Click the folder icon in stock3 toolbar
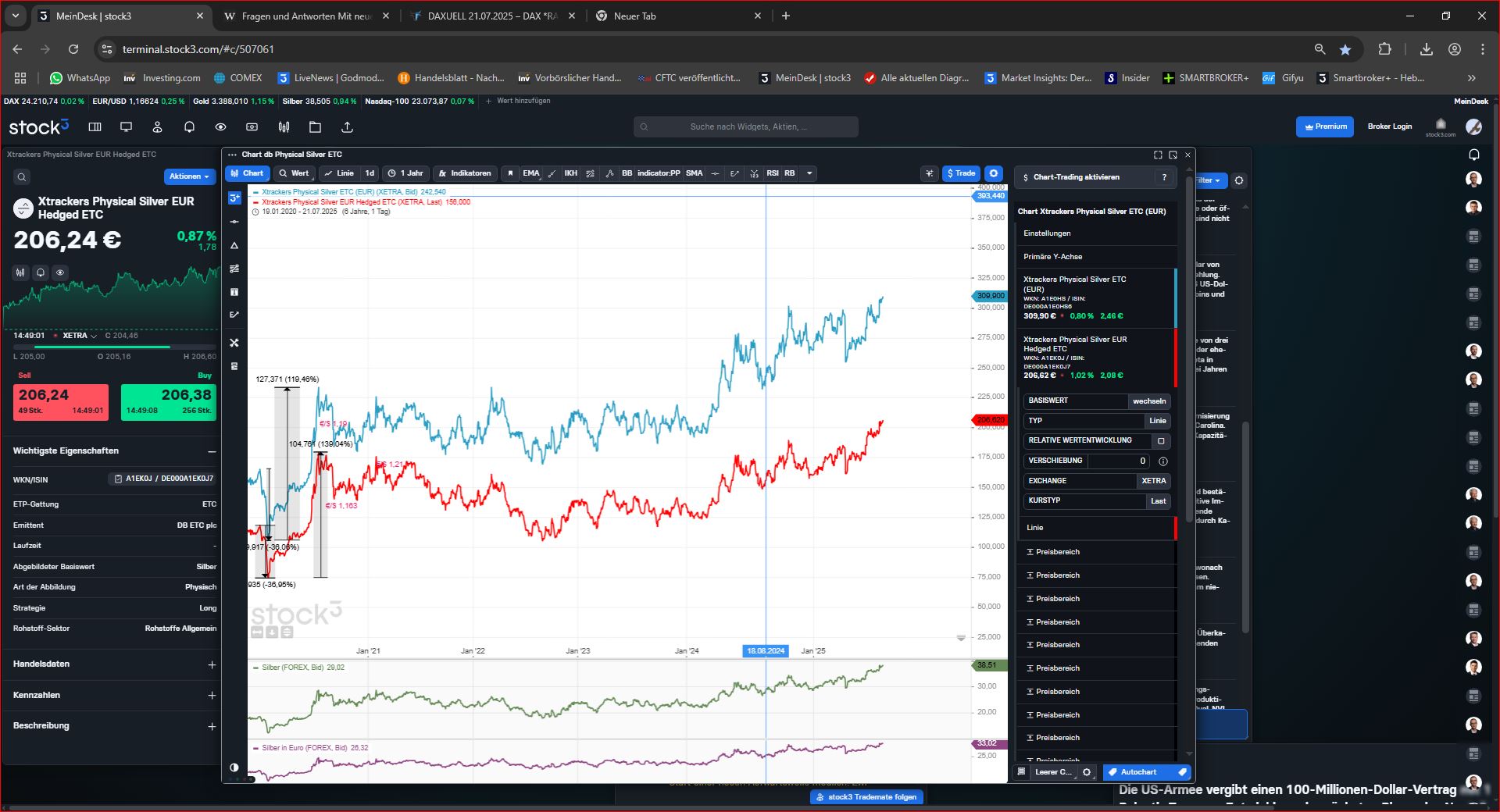Viewport: 1500px width, 812px height. [316, 127]
